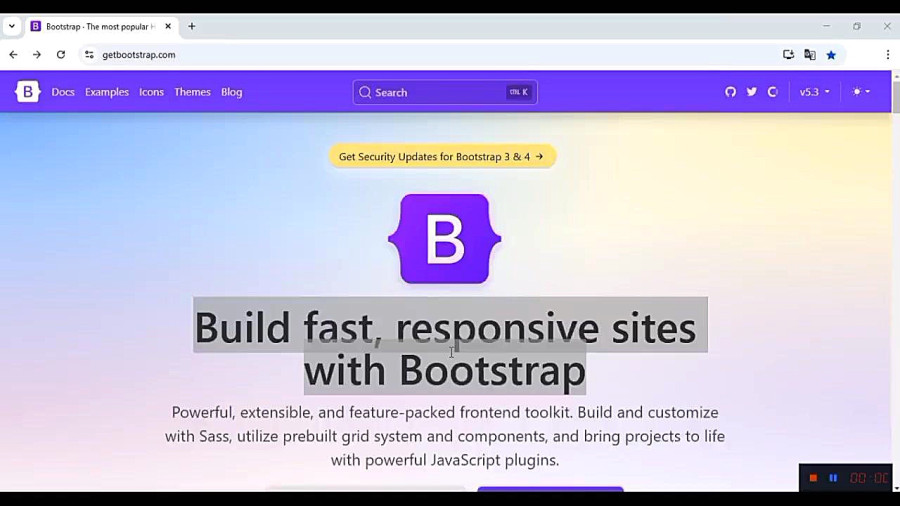Toggle the bookmark star
900x506 pixels.
point(831,55)
